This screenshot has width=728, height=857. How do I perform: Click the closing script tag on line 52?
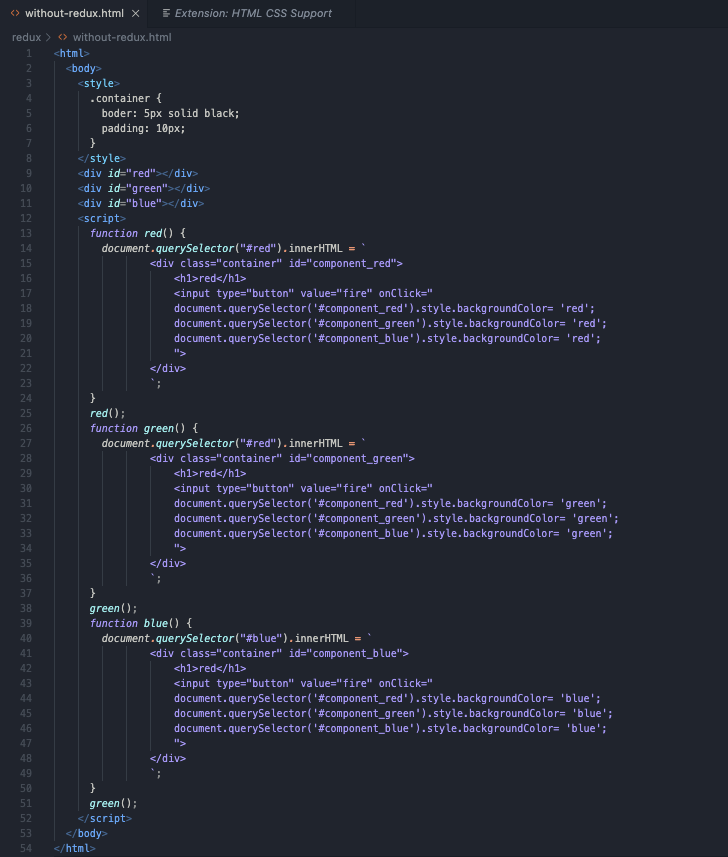click(104, 818)
